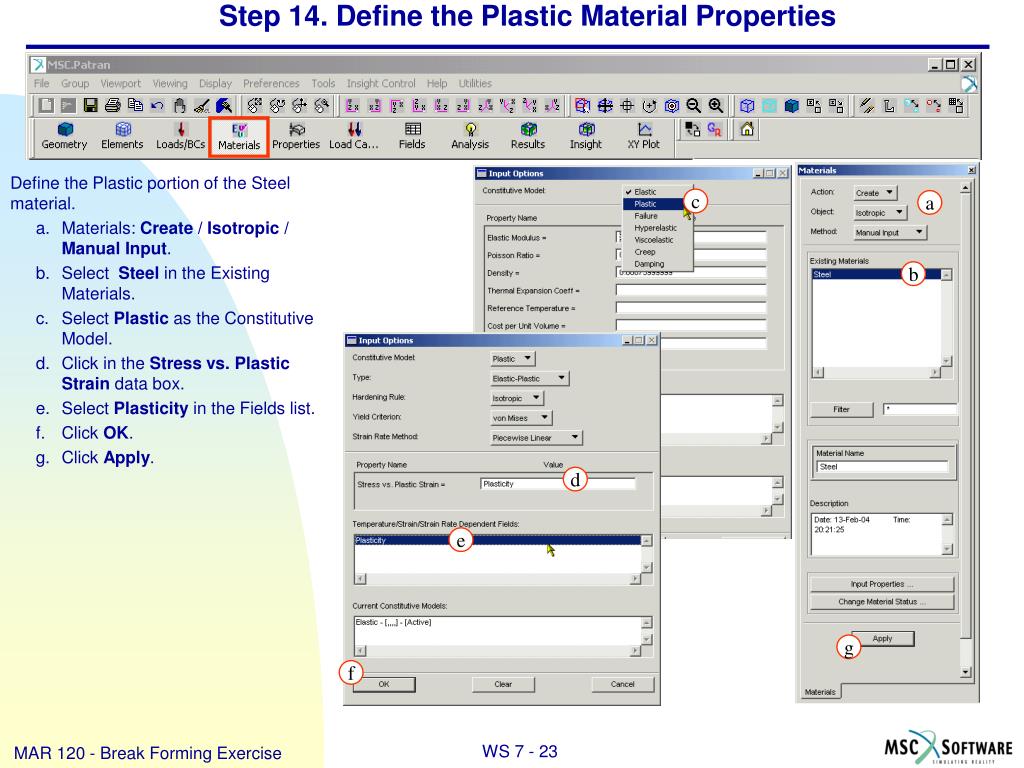Open the Preferences menu
The height and width of the screenshot is (768, 1024).
click(x=271, y=84)
